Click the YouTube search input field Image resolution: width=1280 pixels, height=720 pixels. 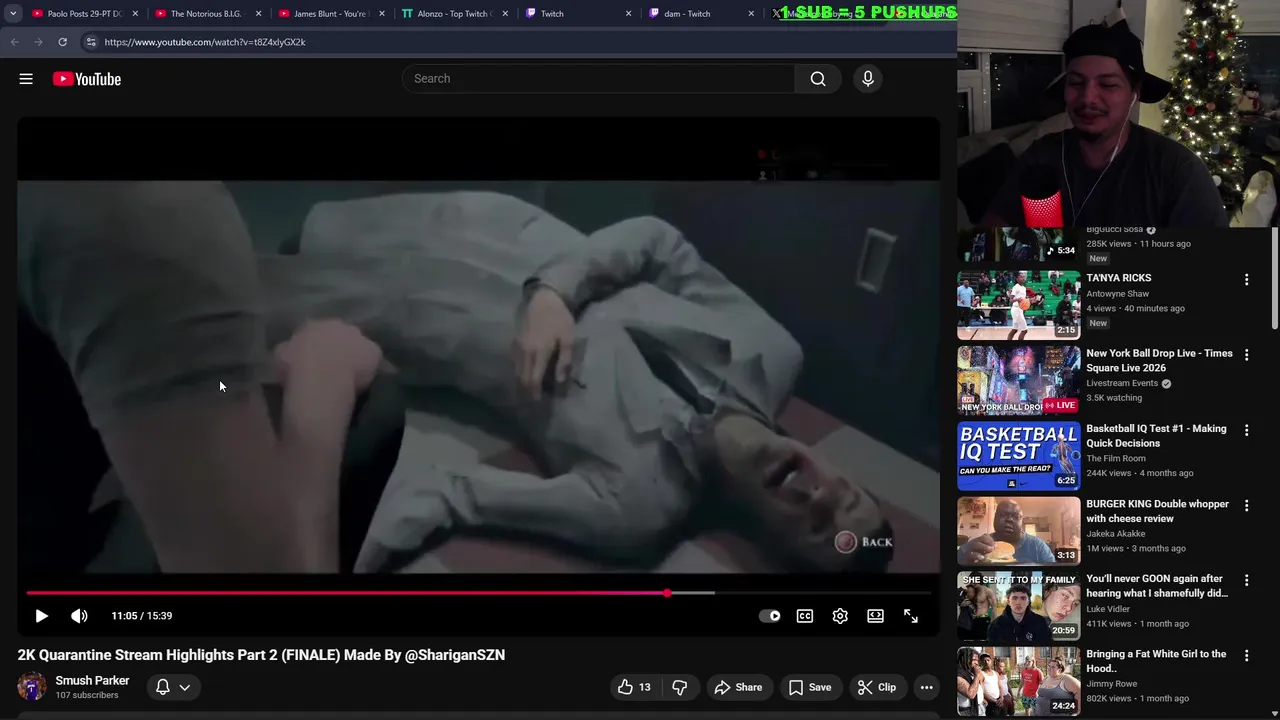tap(598, 79)
